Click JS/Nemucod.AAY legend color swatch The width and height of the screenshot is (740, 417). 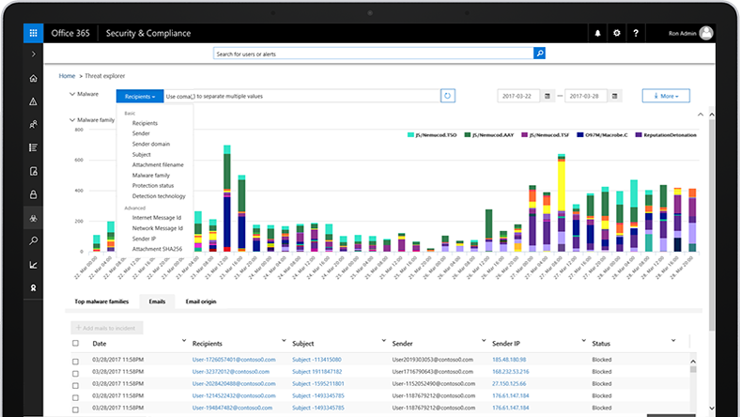467,135
